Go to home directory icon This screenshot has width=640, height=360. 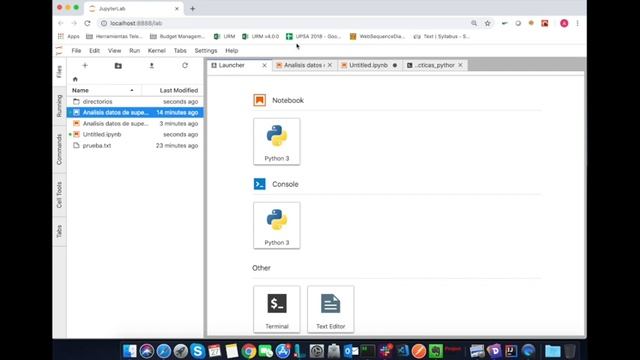click(75, 79)
